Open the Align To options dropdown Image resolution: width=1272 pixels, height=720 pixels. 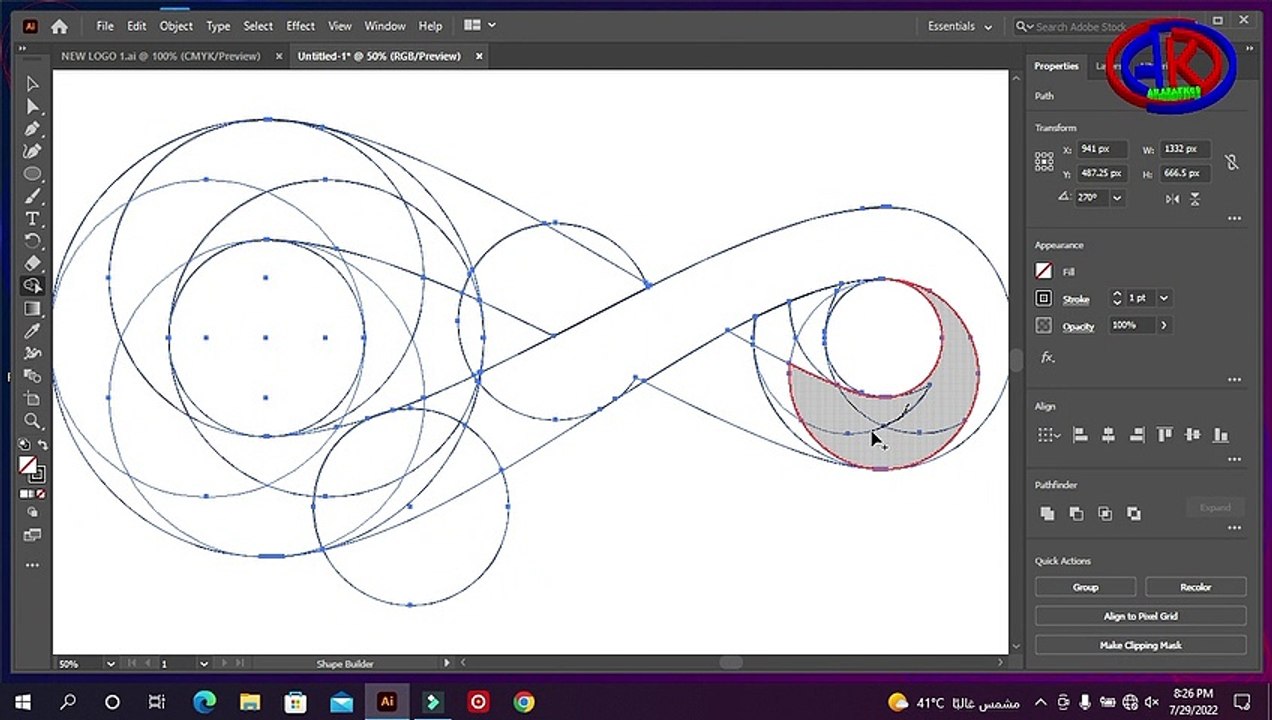coord(1048,435)
